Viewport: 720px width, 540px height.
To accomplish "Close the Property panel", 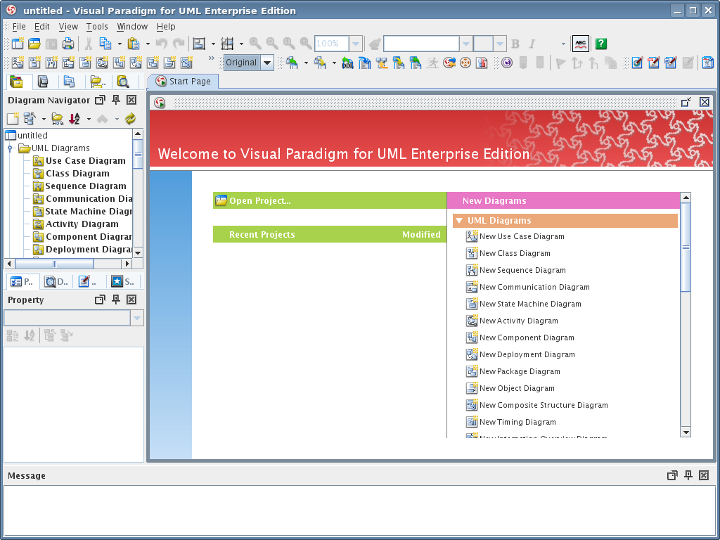I will [x=131, y=300].
